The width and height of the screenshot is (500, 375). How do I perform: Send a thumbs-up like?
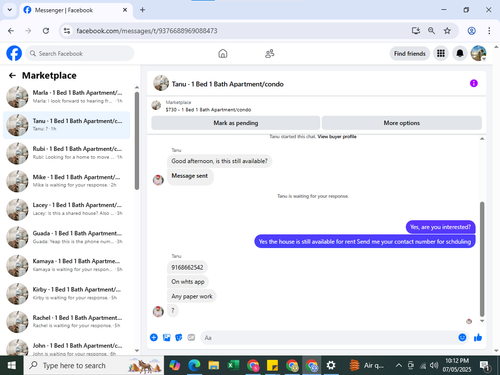(478, 337)
